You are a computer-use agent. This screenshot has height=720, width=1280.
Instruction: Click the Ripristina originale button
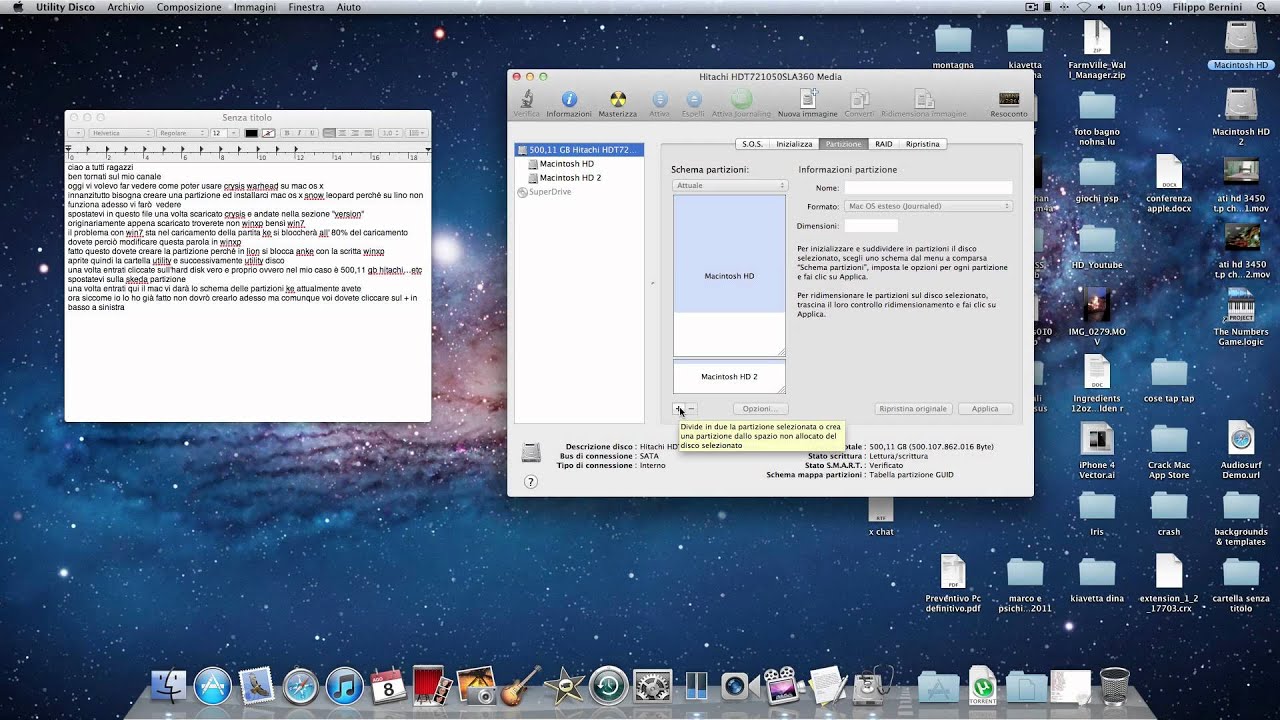point(912,409)
